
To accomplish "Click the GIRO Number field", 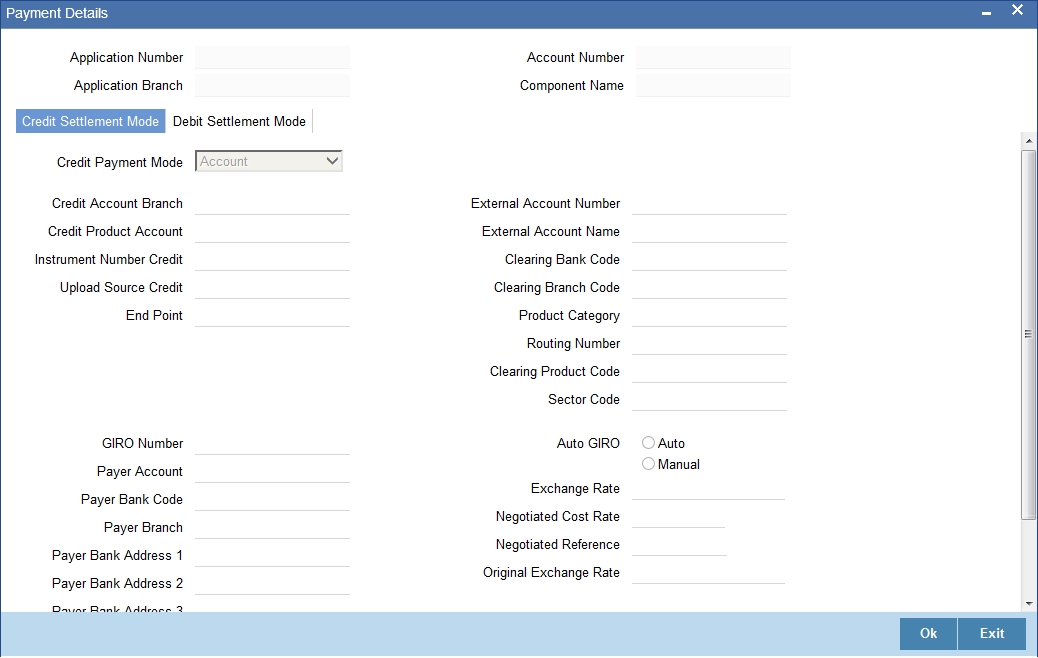I will click(272, 444).
